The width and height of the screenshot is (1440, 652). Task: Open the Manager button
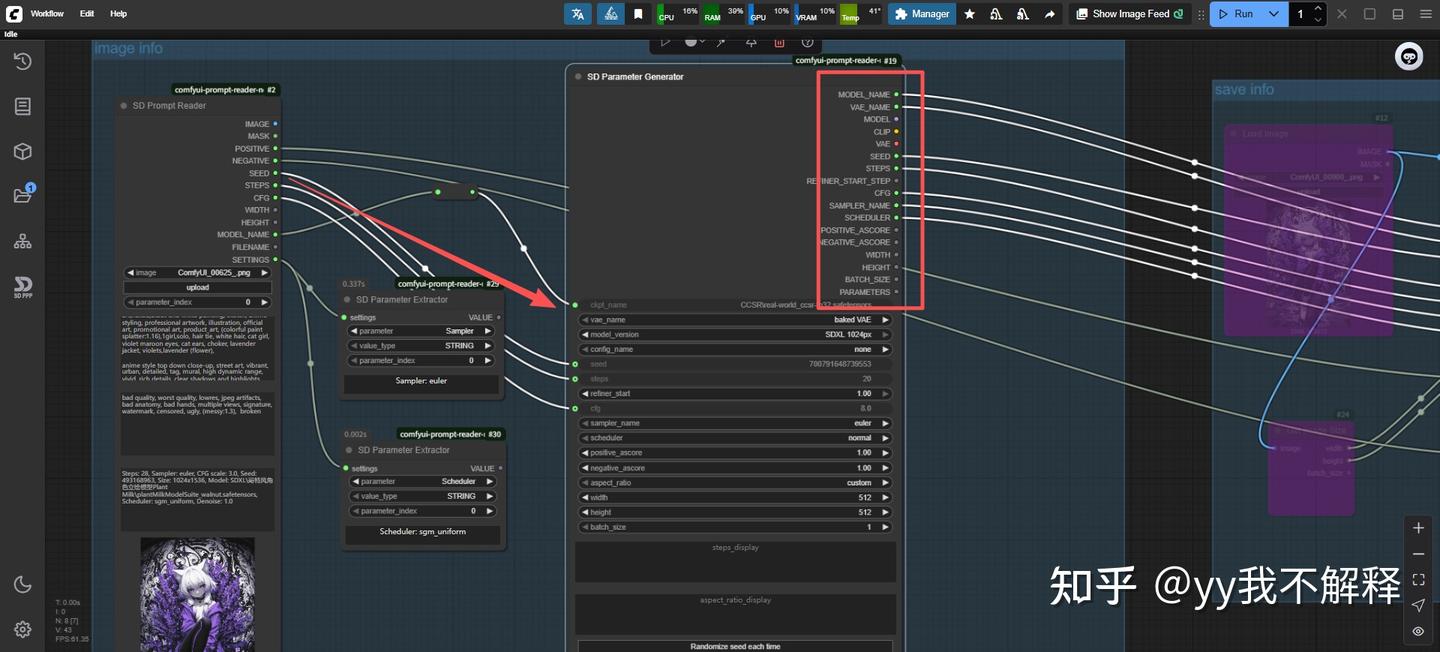(x=921, y=14)
